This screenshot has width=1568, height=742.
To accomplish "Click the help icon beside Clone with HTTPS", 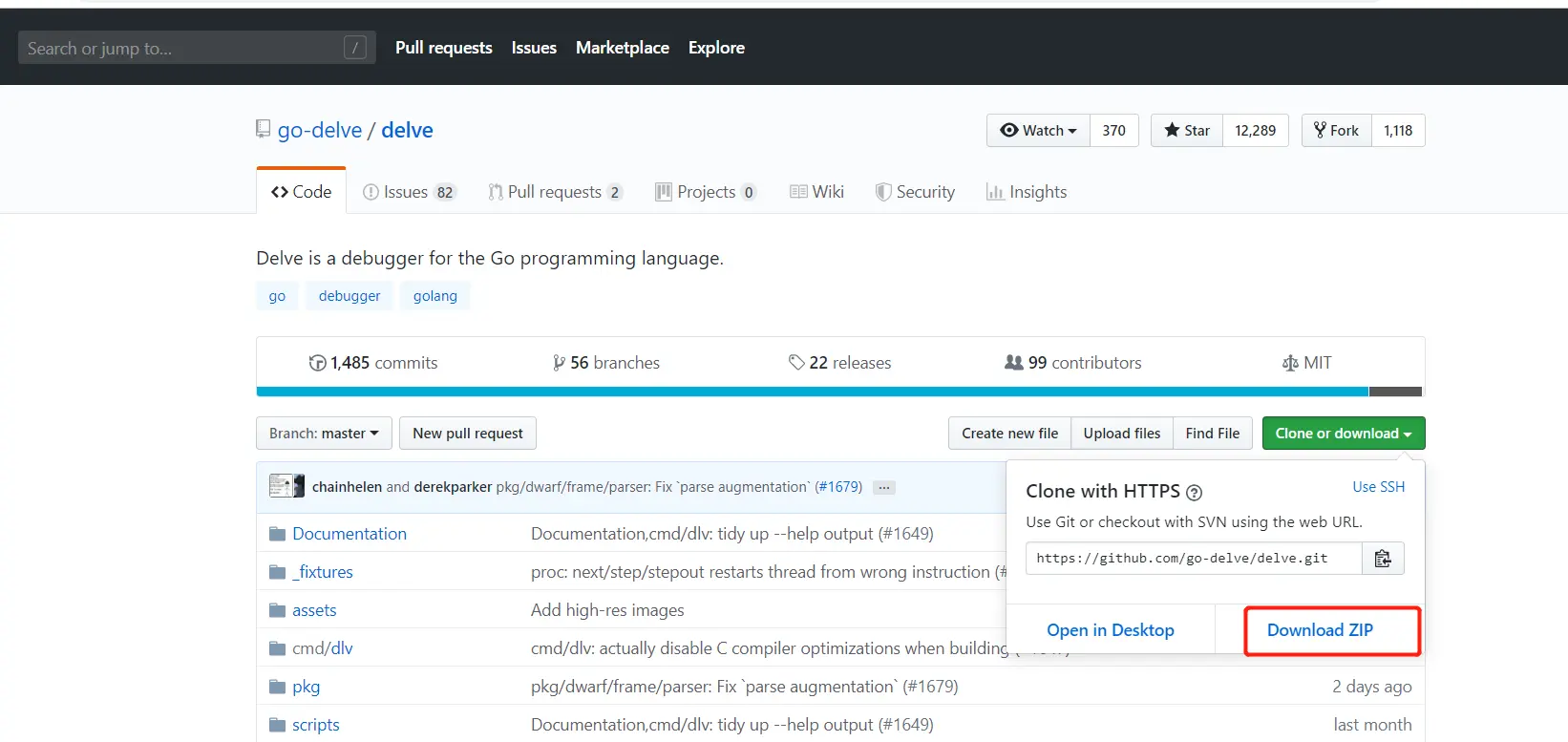I will tap(1194, 493).
